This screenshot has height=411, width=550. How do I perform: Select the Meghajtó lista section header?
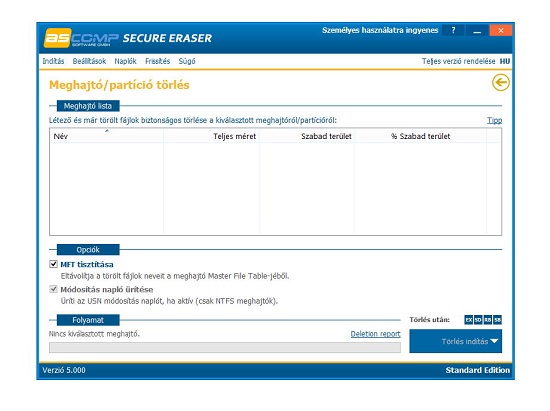88,106
